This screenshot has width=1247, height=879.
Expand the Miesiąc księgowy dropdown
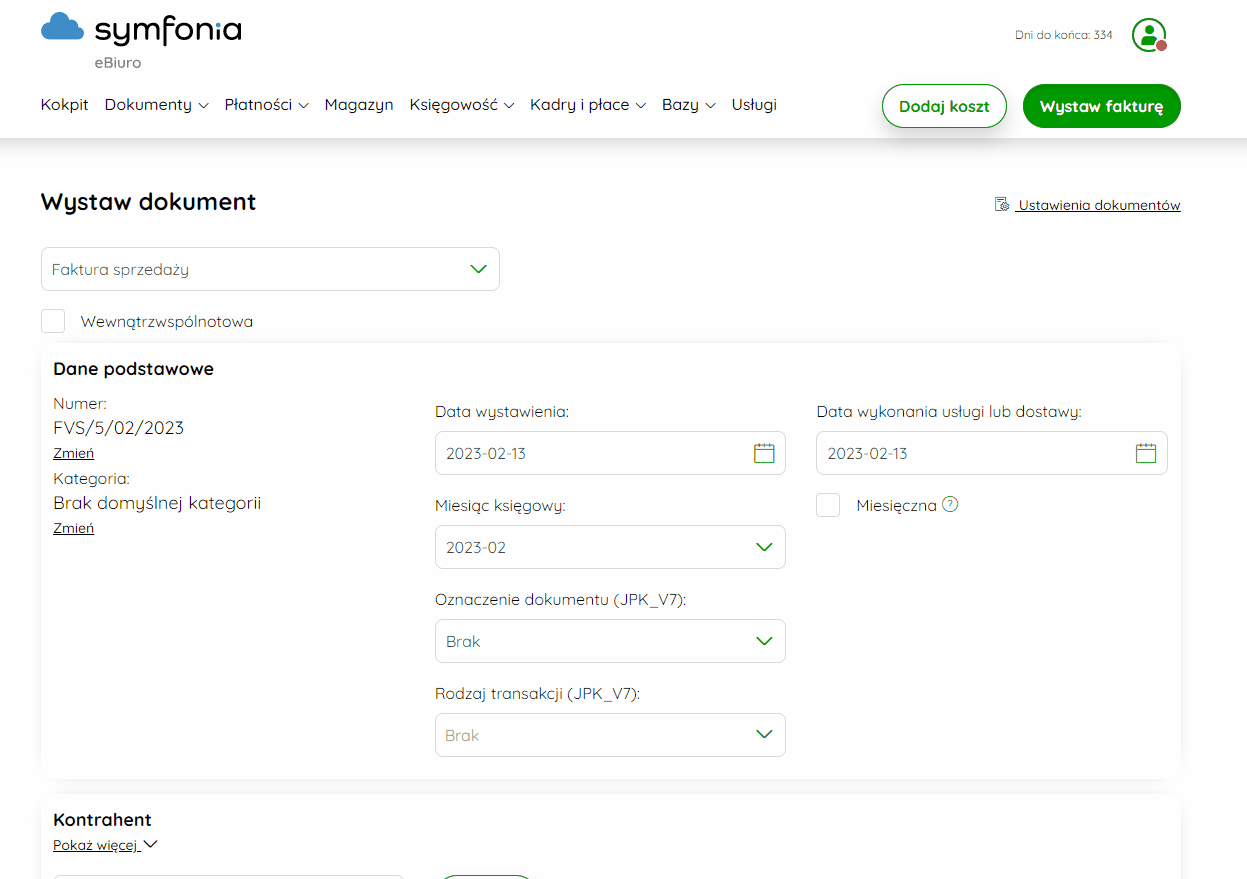pyautogui.click(x=610, y=547)
